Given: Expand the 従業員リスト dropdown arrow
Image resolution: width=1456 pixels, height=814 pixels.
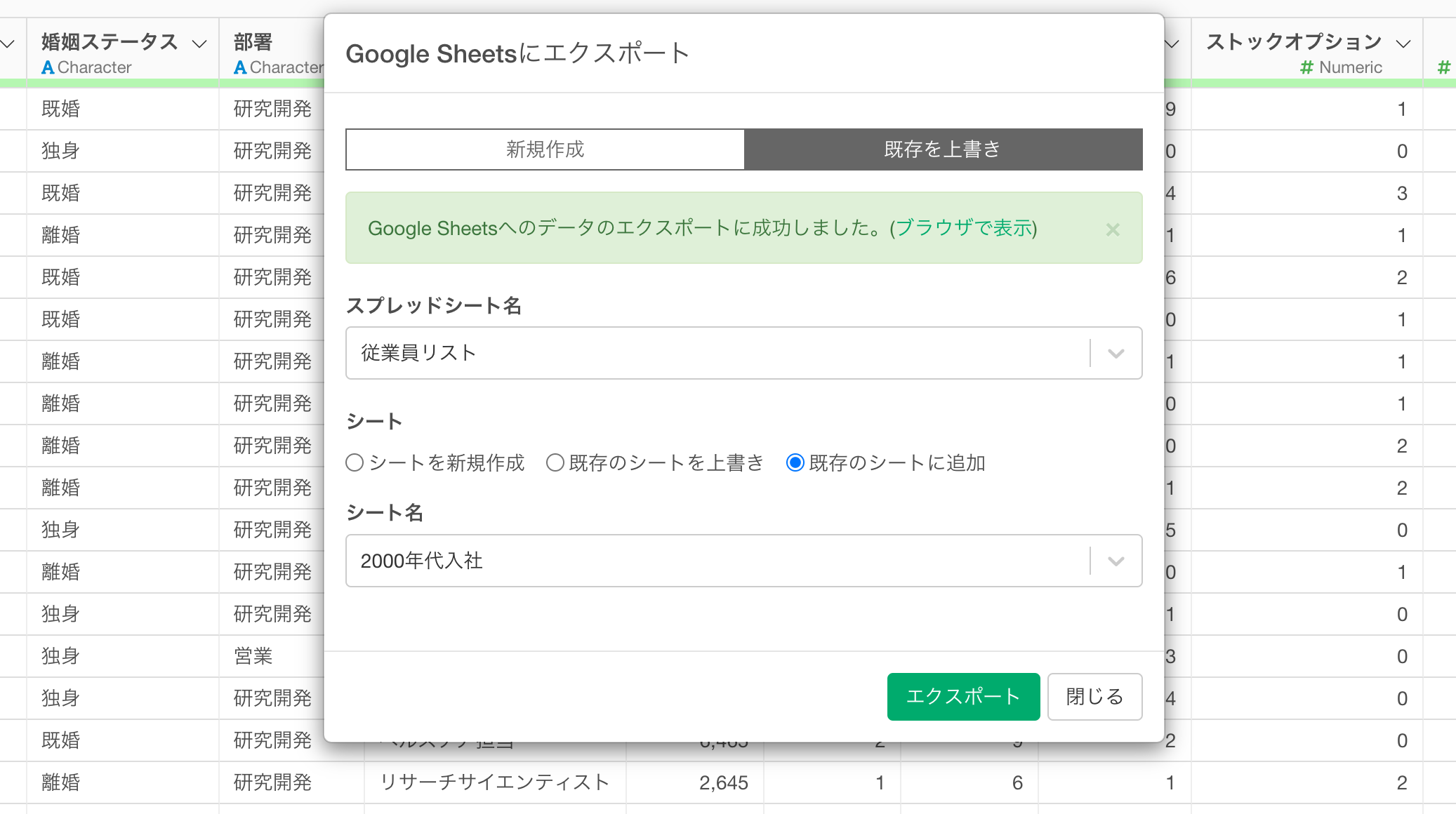Looking at the screenshot, I should (1116, 353).
